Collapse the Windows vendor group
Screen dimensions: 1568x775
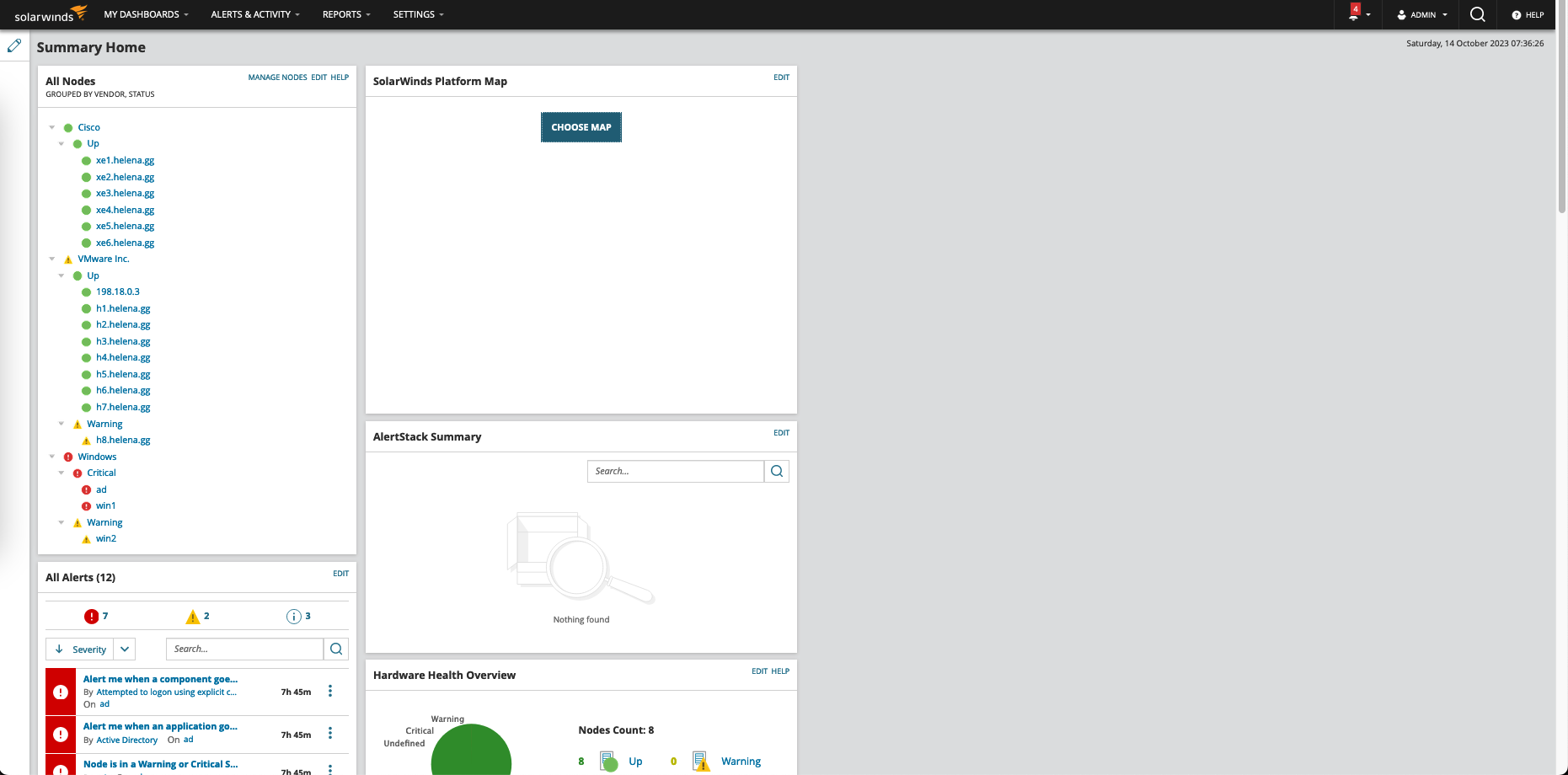pos(52,457)
